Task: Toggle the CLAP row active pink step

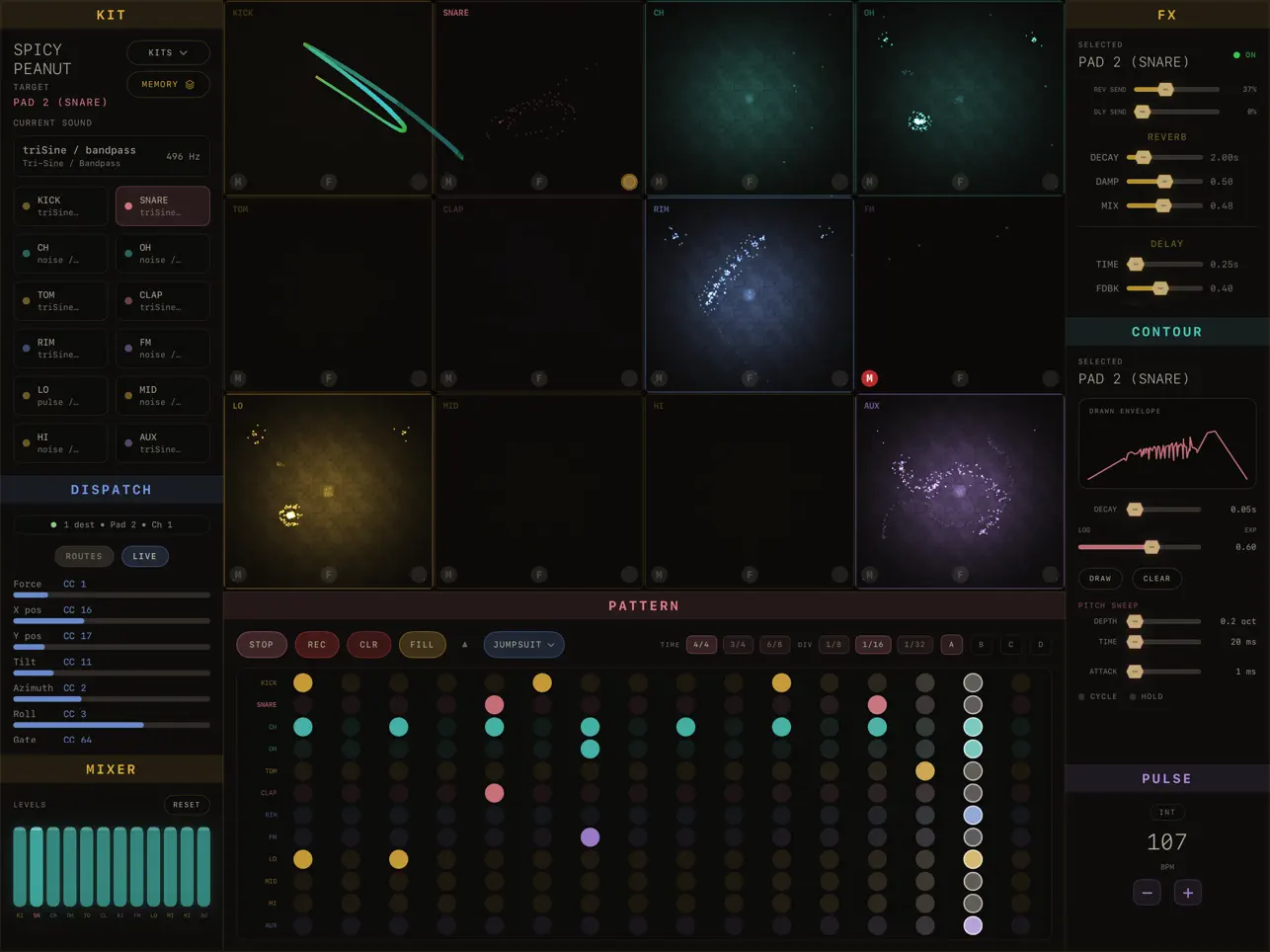Action: pyautogui.click(x=495, y=793)
